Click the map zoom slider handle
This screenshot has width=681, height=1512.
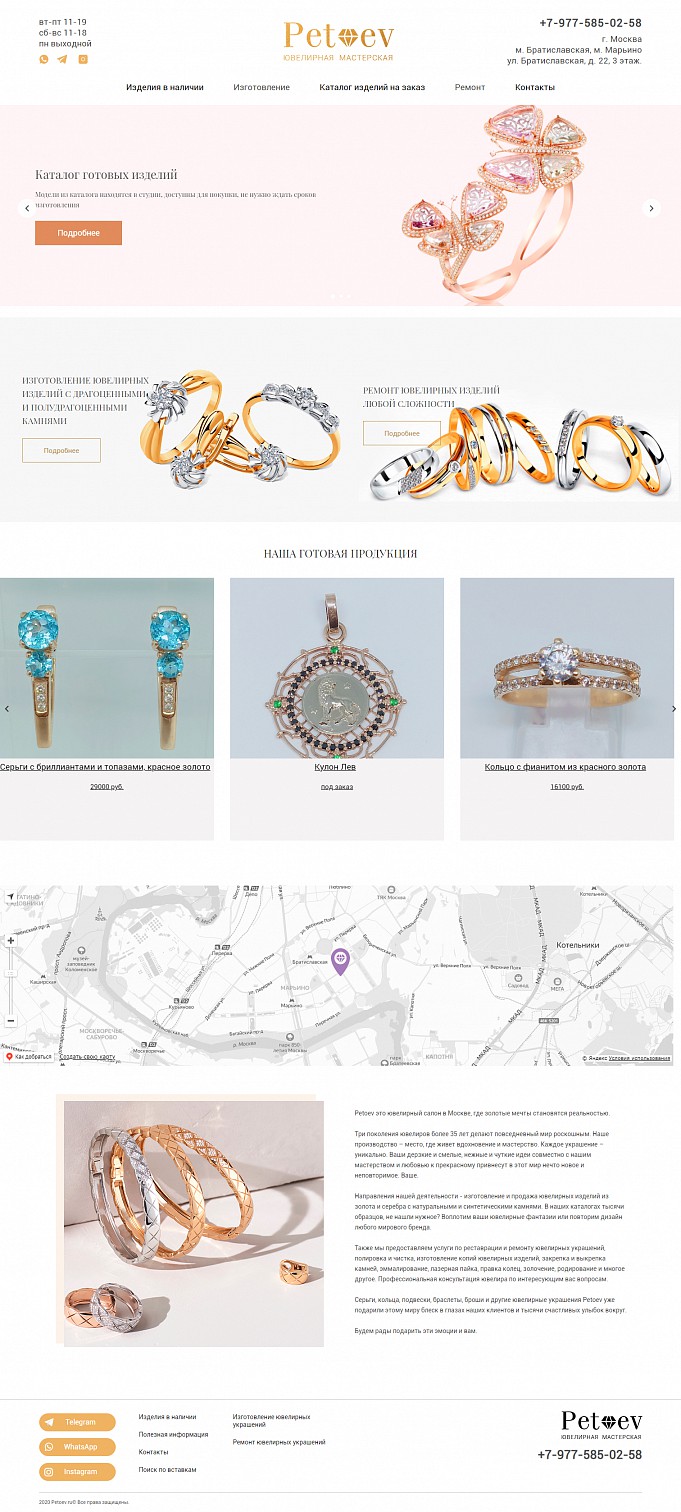11,972
